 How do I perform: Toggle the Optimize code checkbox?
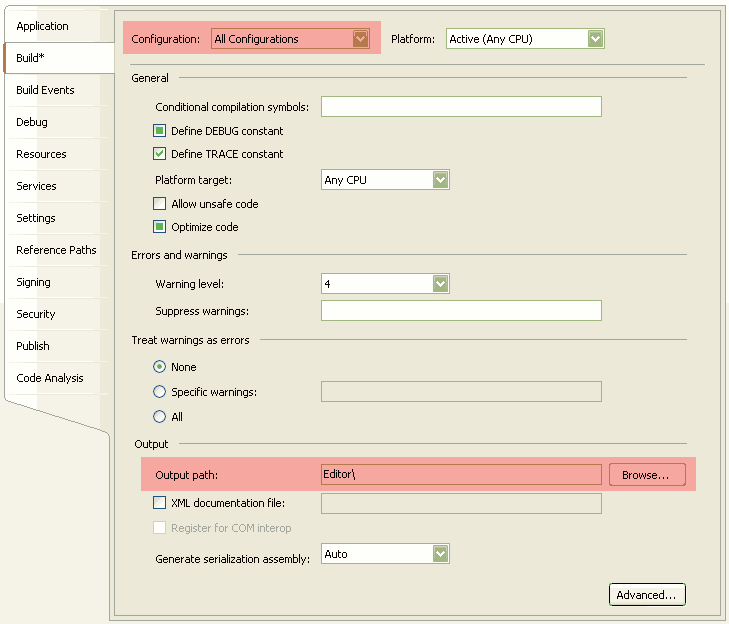[x=159, y=227]
